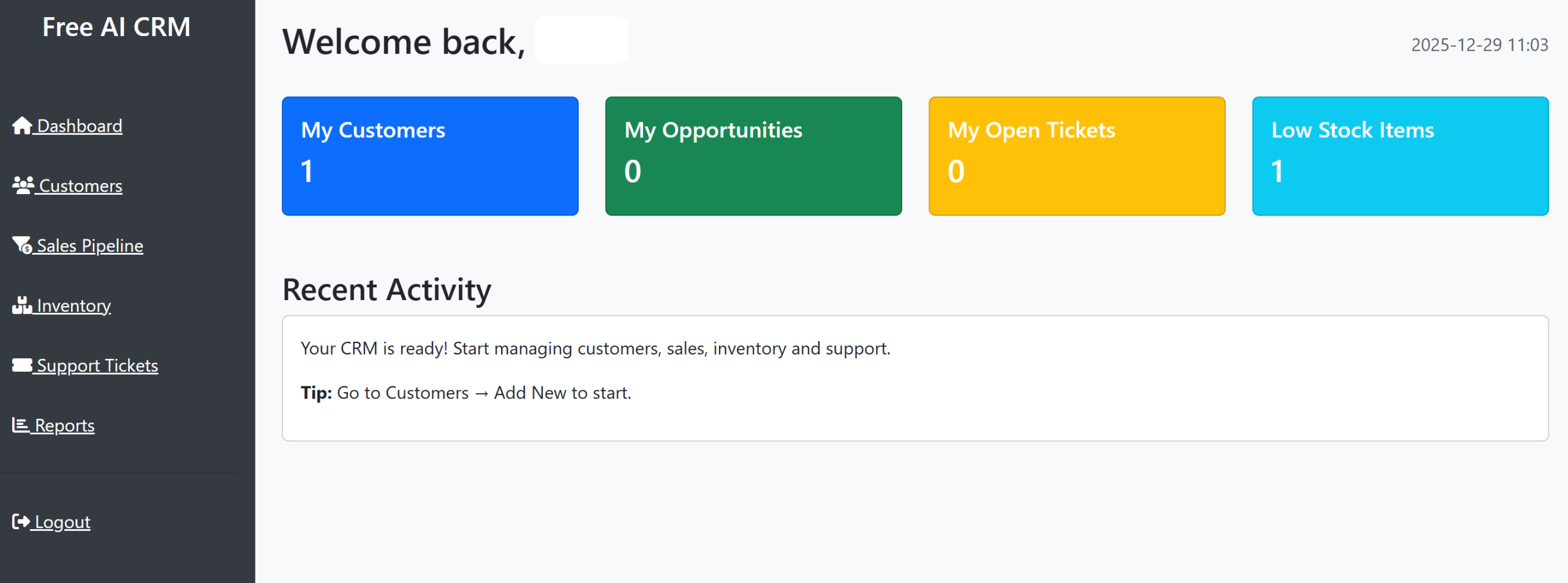The image size is (1568, 583).
Task: Click the Free AI CRM logo text
Action: [116, 26]
